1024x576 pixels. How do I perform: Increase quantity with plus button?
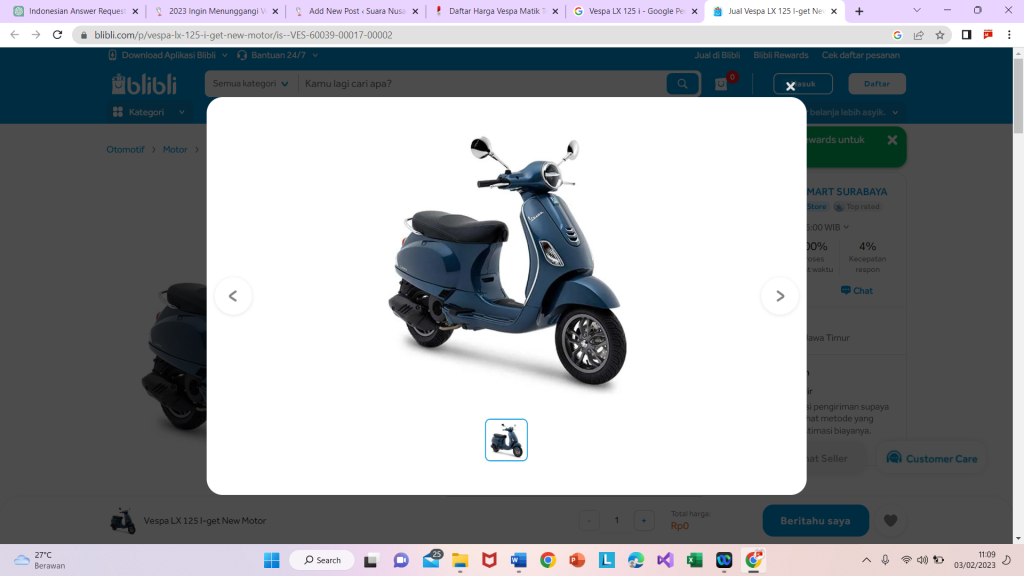click(643, 520)
